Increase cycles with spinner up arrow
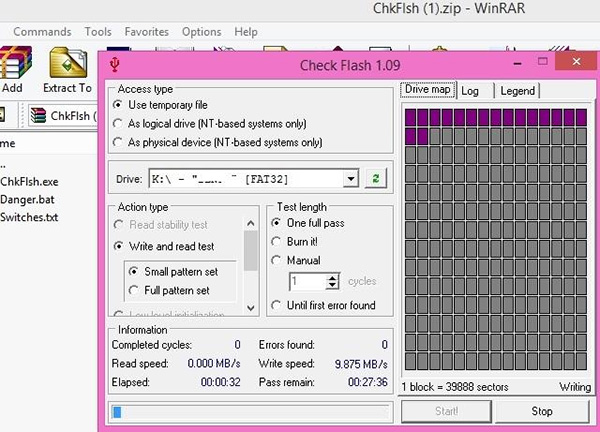 tap(333, 278)
